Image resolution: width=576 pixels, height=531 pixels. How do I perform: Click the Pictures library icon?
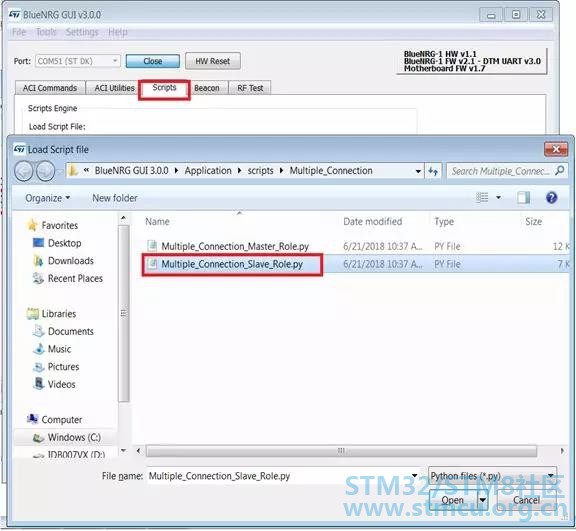[38, 366]
